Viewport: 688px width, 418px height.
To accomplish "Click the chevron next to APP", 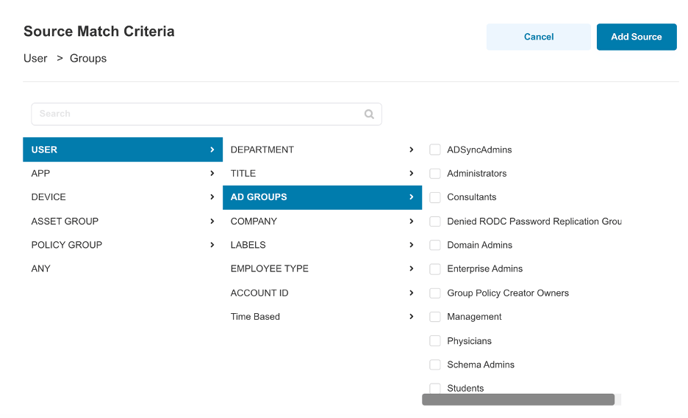I will [x=212, y=173].
